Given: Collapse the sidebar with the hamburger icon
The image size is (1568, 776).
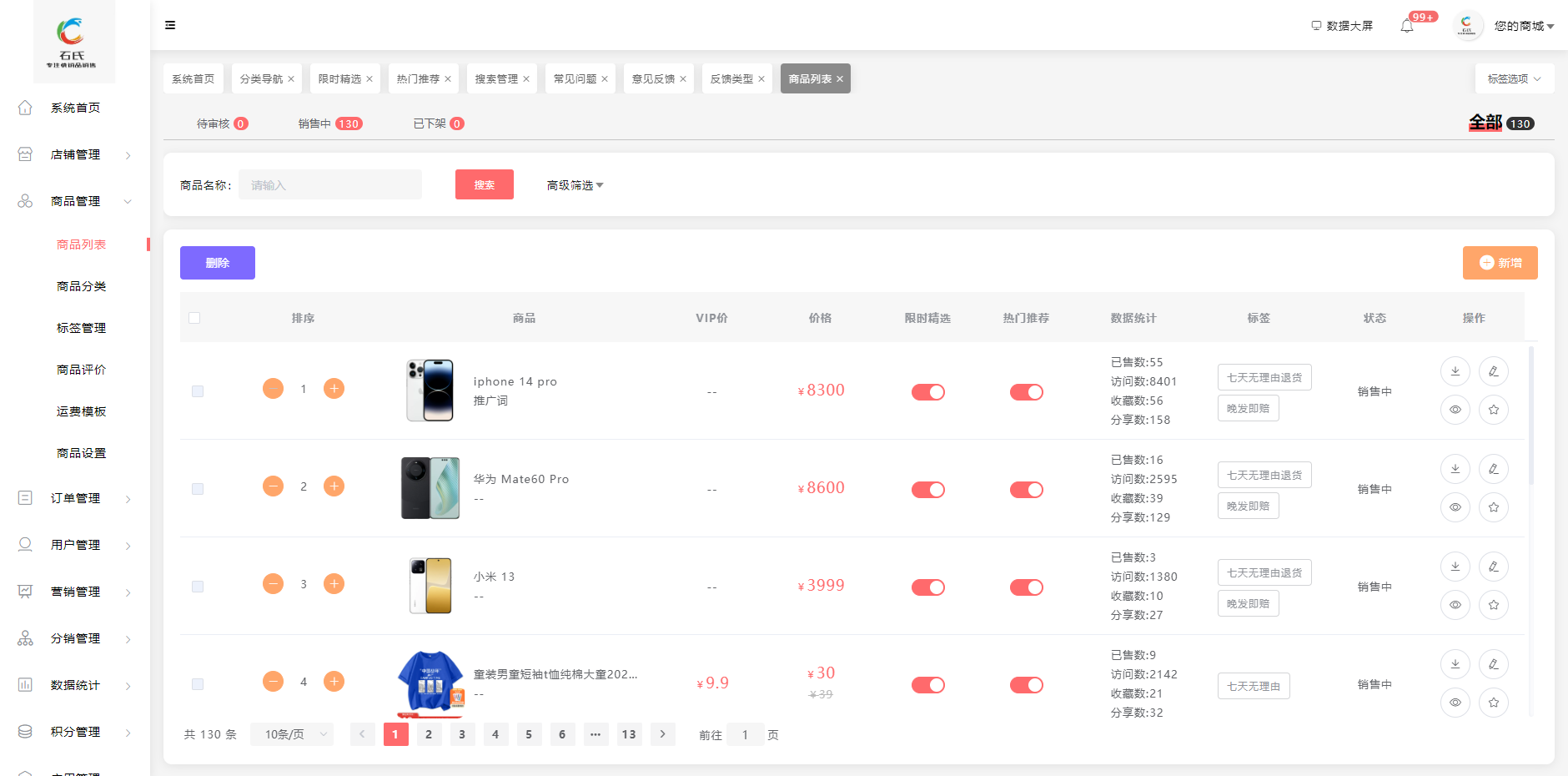Looking at the screenshot, I should tap(170, 25).
